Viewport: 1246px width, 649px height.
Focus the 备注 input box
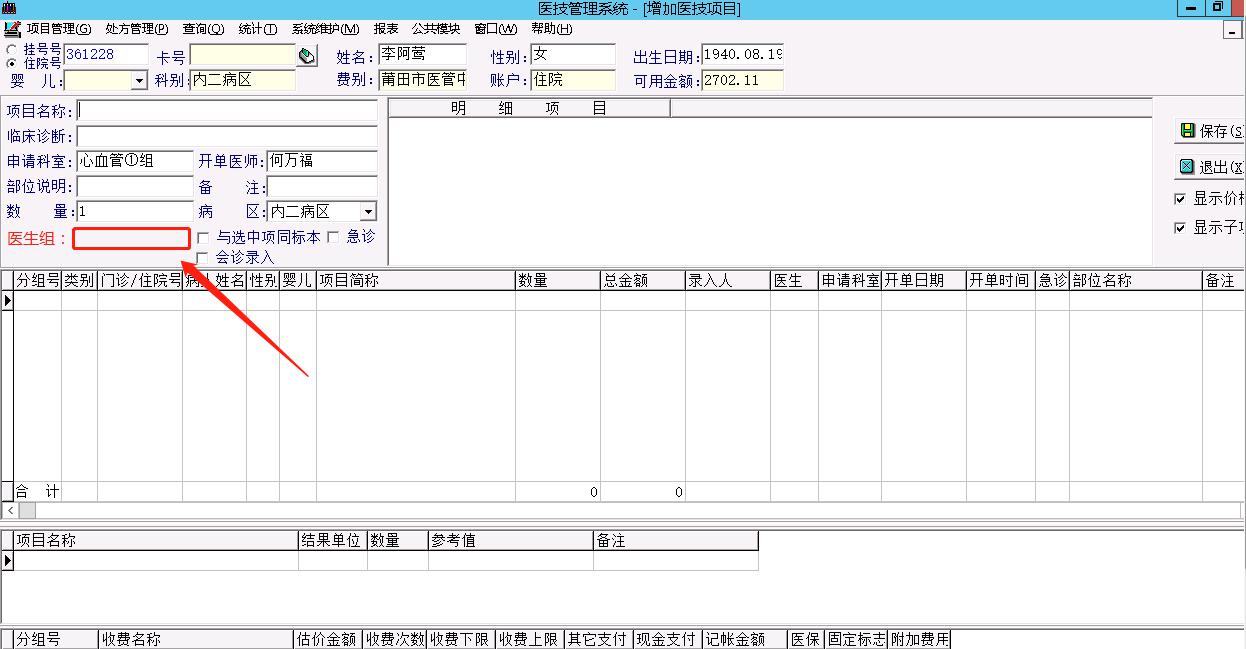(322, 187)
